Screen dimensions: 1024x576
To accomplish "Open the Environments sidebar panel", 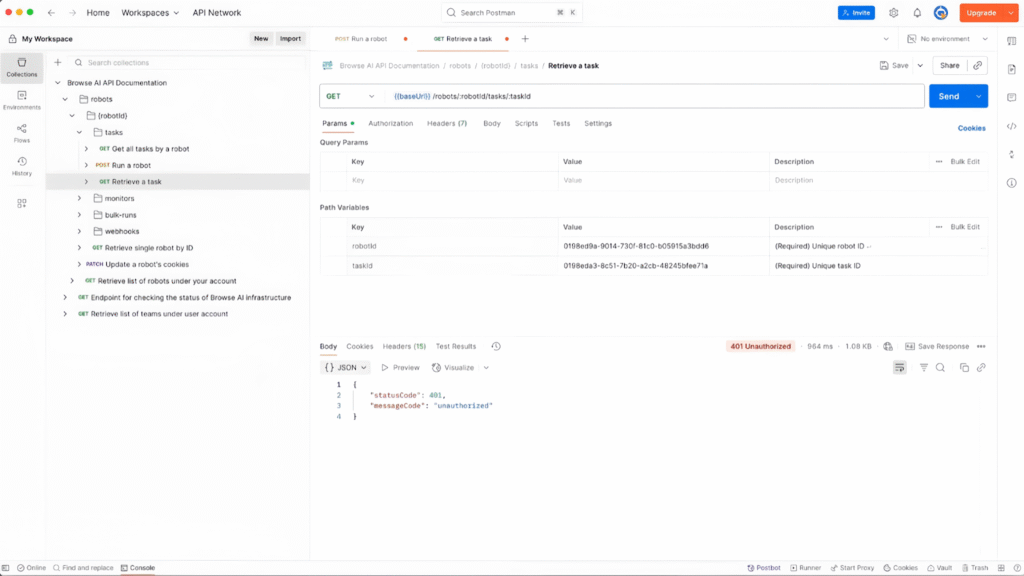I will (x=22, y=99).
